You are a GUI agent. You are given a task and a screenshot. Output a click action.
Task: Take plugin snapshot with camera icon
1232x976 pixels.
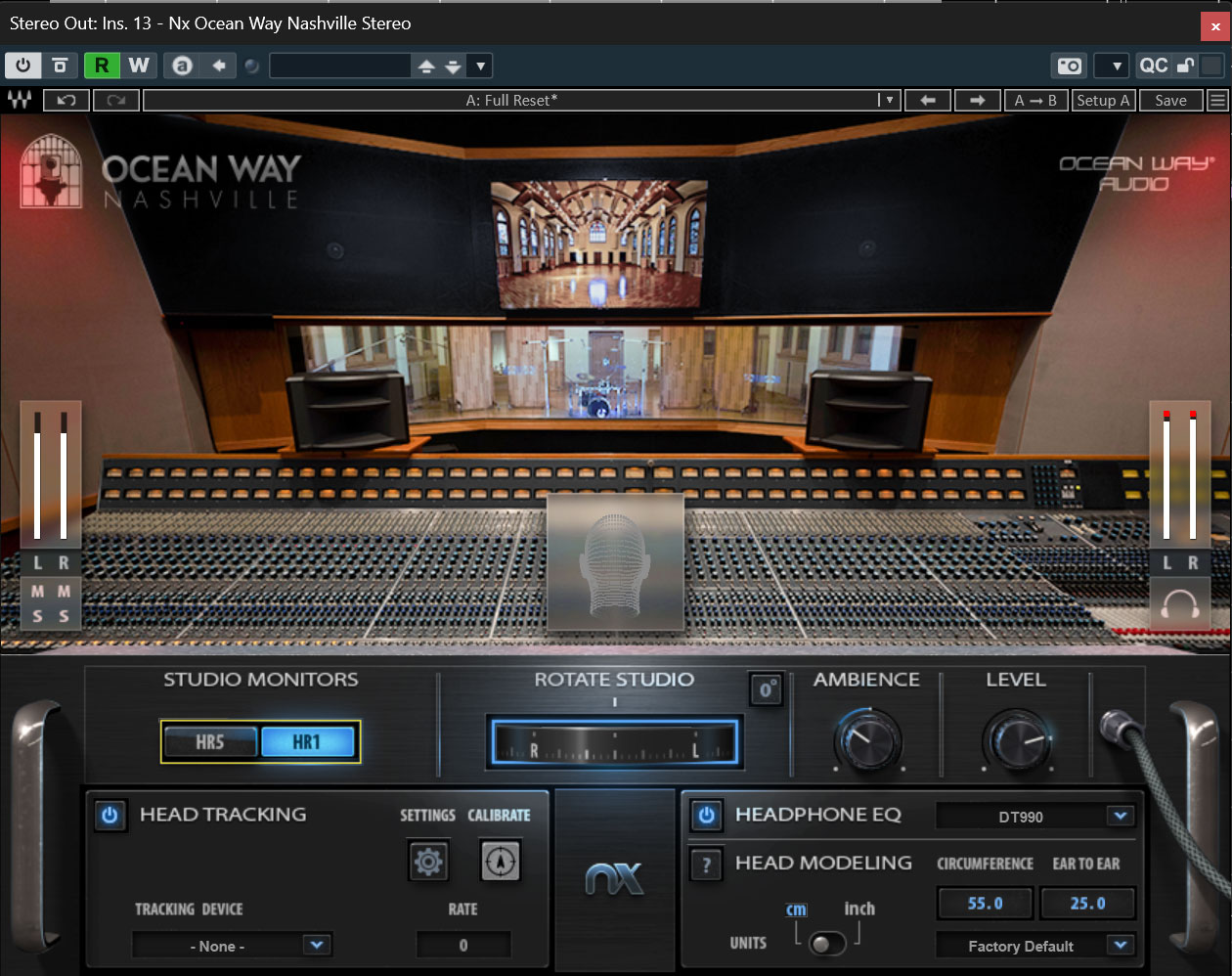[1070, 66]
